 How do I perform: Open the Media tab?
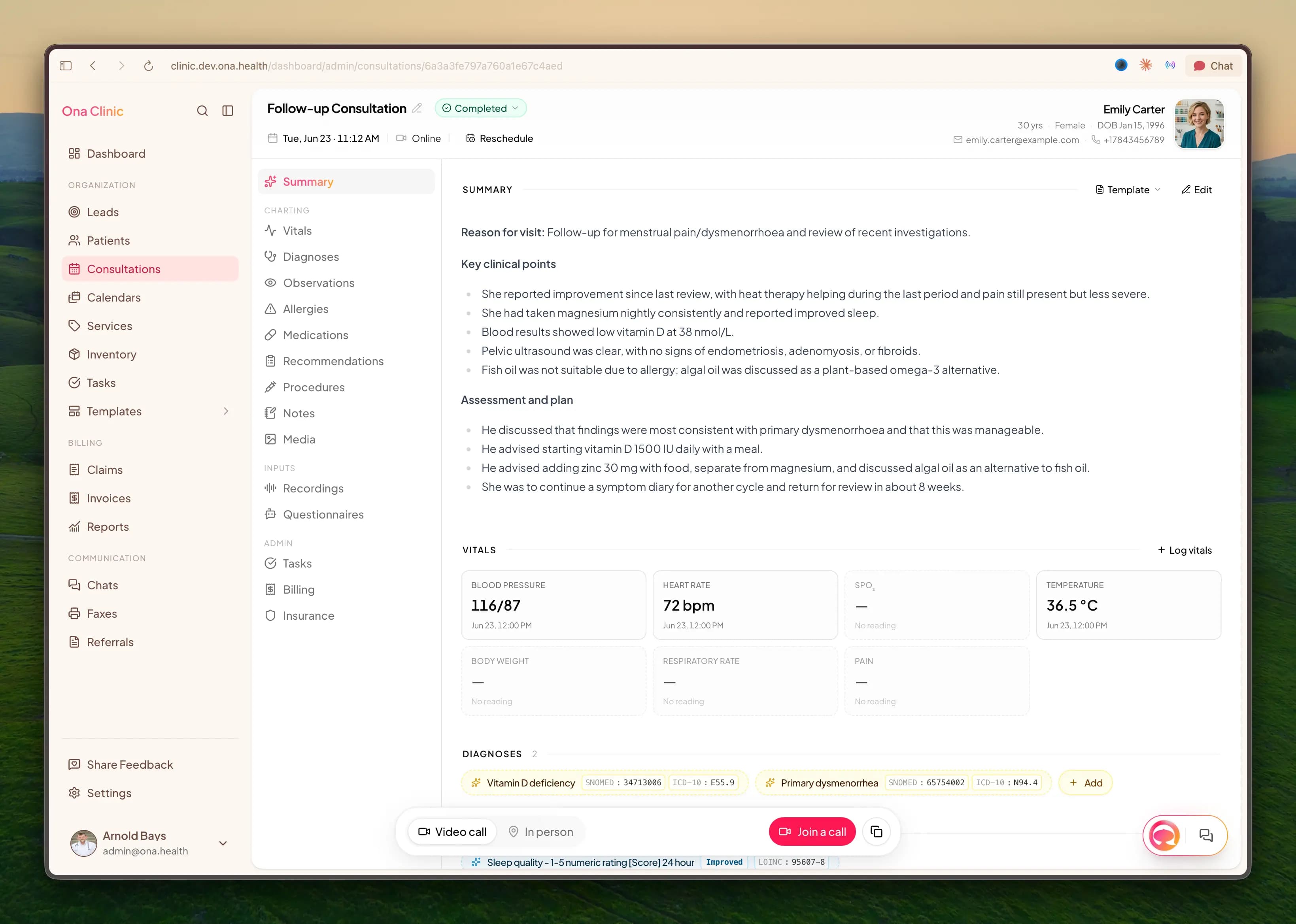pos(346,439)
